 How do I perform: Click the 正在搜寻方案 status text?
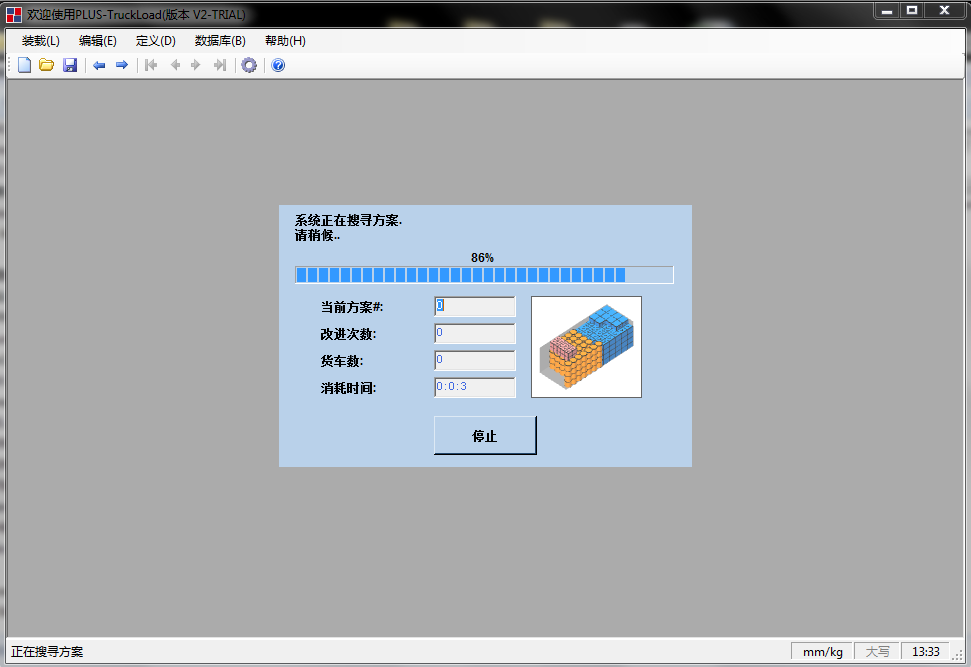tap(47, 652)
